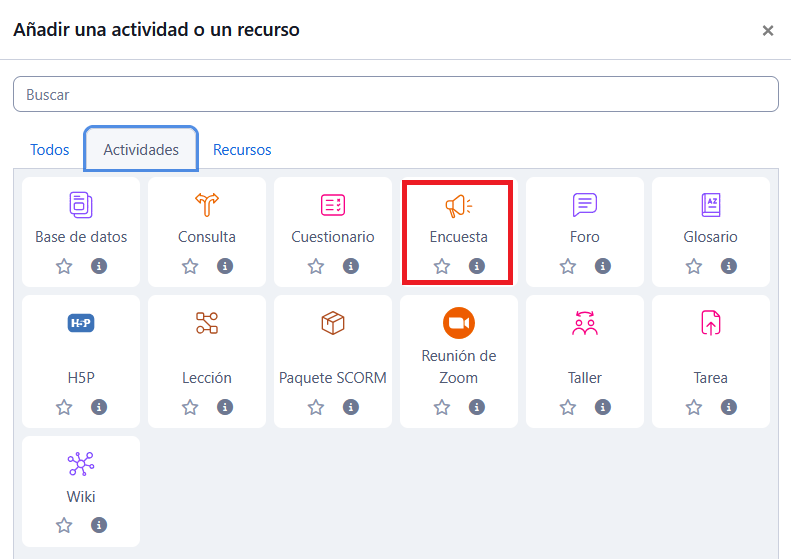Screen dimensions: 791x559
Task: Switch to the Recursos tab
Action: [x=242, y=150]
